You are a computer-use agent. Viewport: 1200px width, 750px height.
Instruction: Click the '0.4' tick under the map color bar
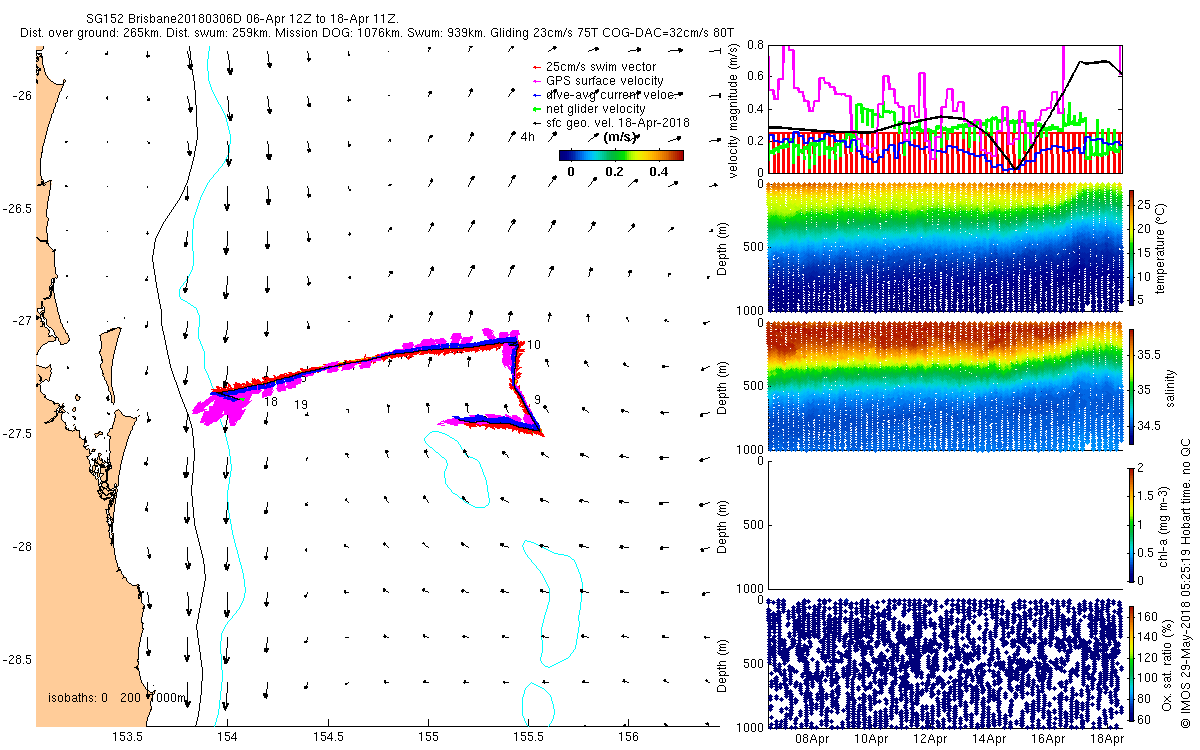click(658, 172)
